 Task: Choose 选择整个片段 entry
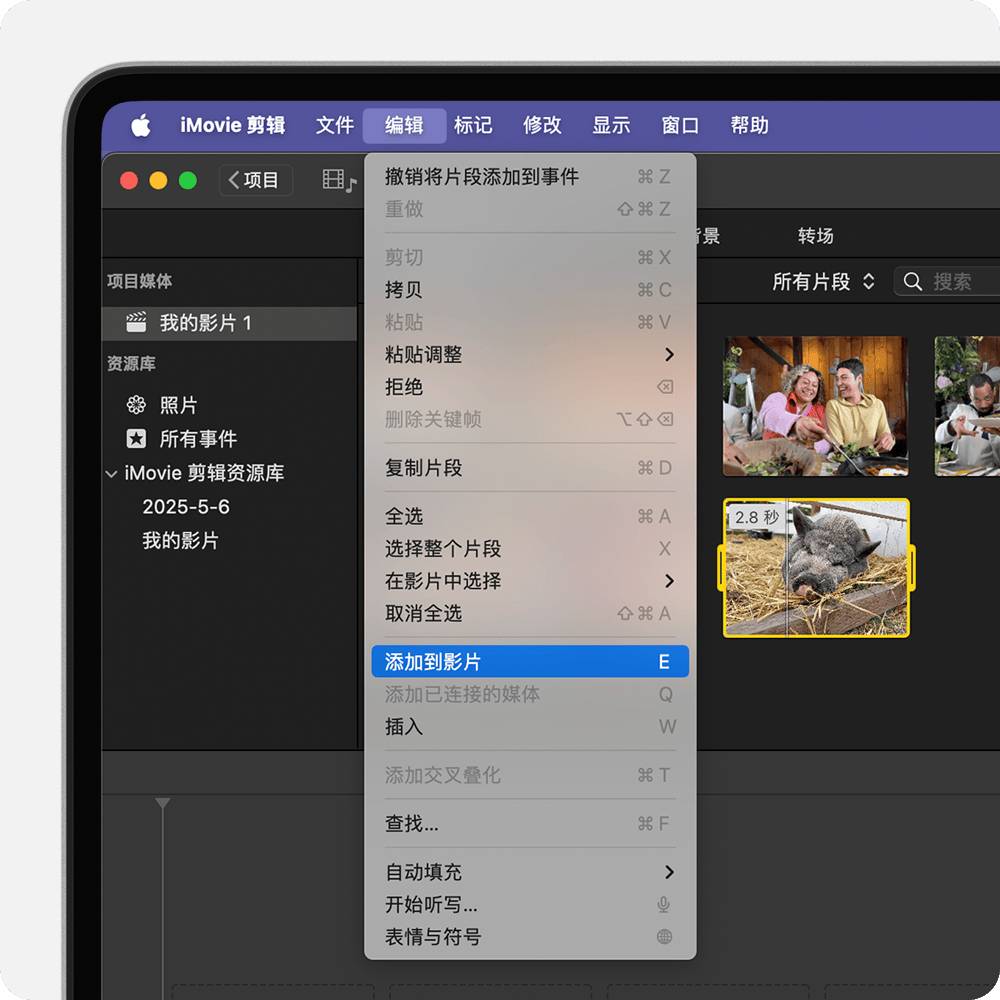[x=529, y=548]
